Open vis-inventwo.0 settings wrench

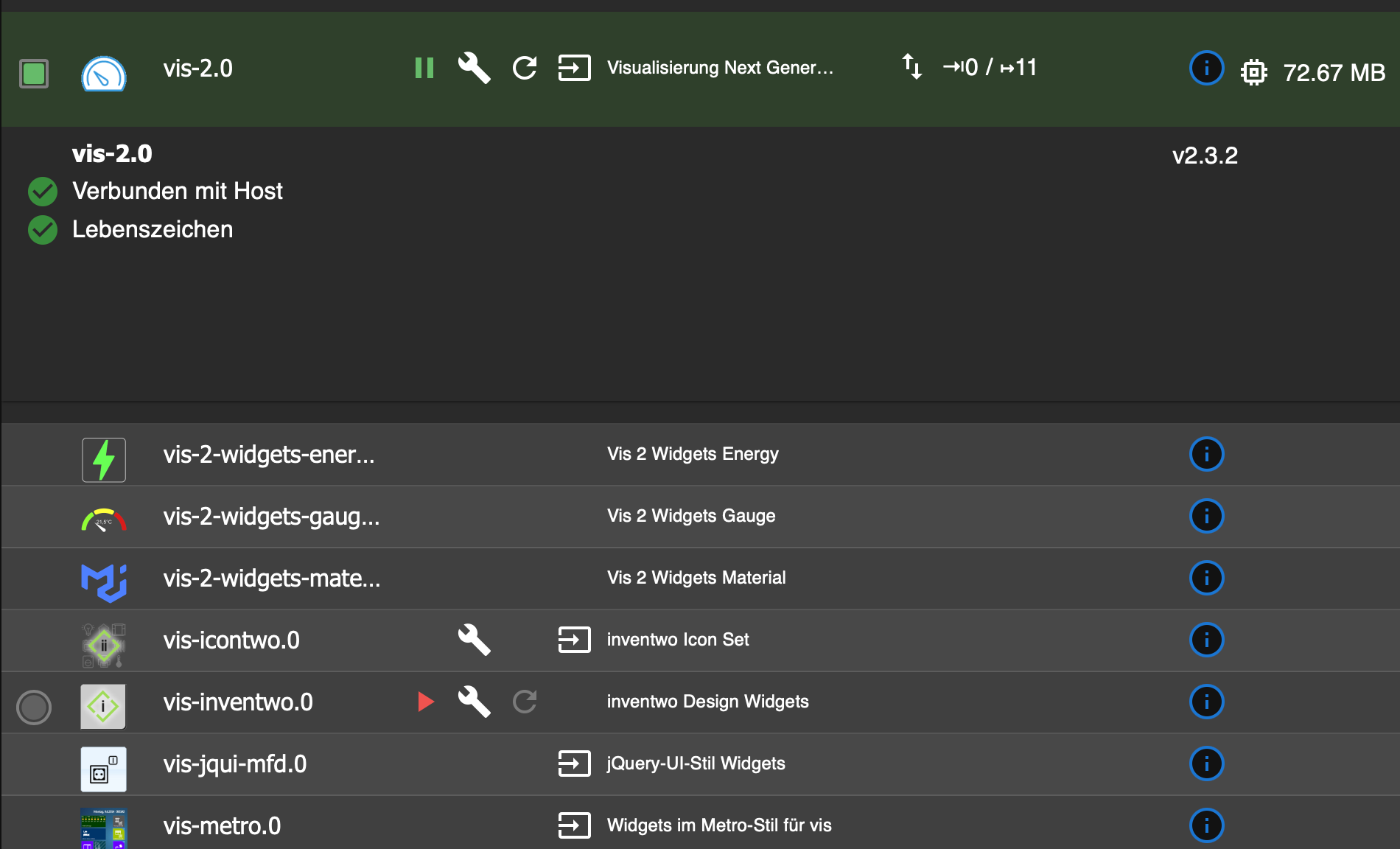pos(474,702)
